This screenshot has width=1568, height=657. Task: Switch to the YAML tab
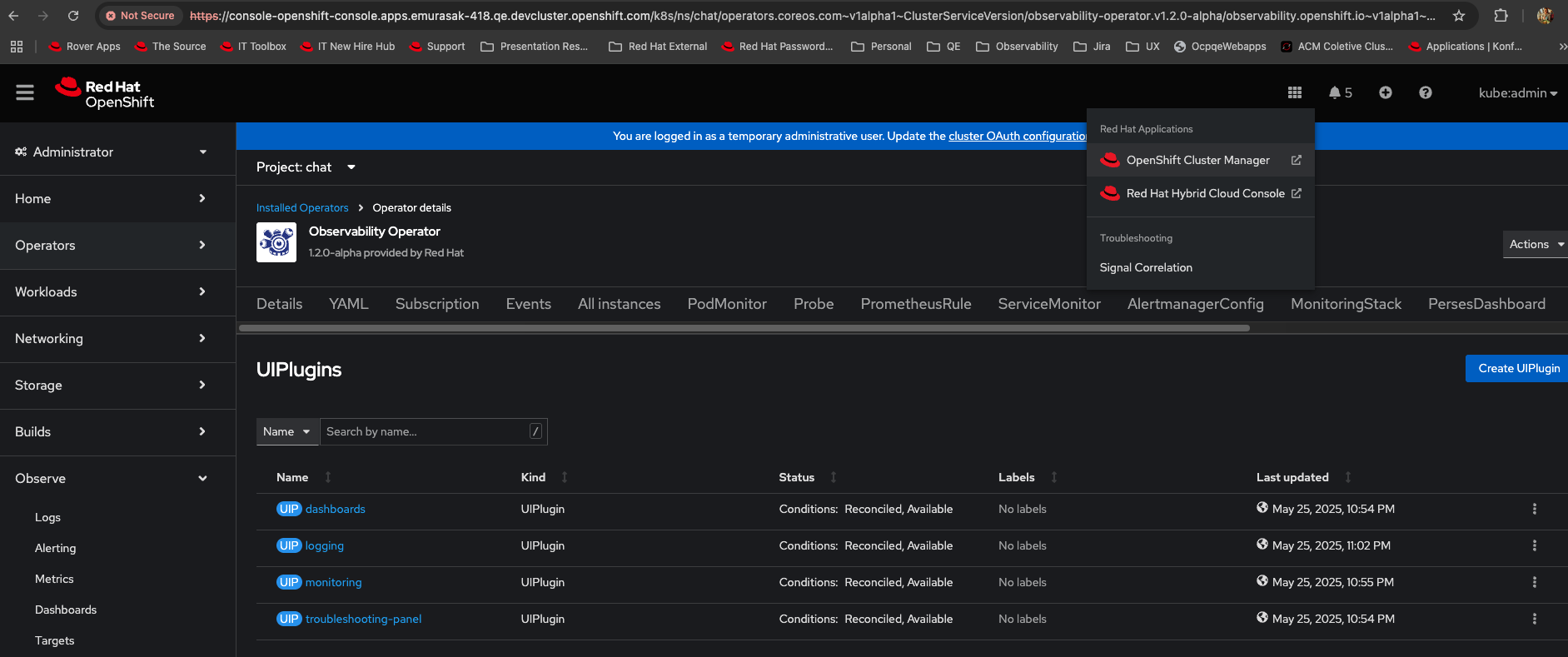coord(349,304)
